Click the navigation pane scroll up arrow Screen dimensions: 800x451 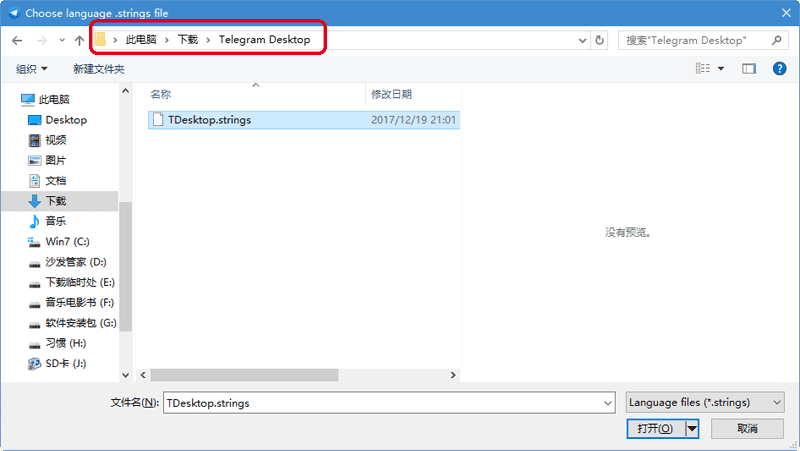tap(126, 91)
